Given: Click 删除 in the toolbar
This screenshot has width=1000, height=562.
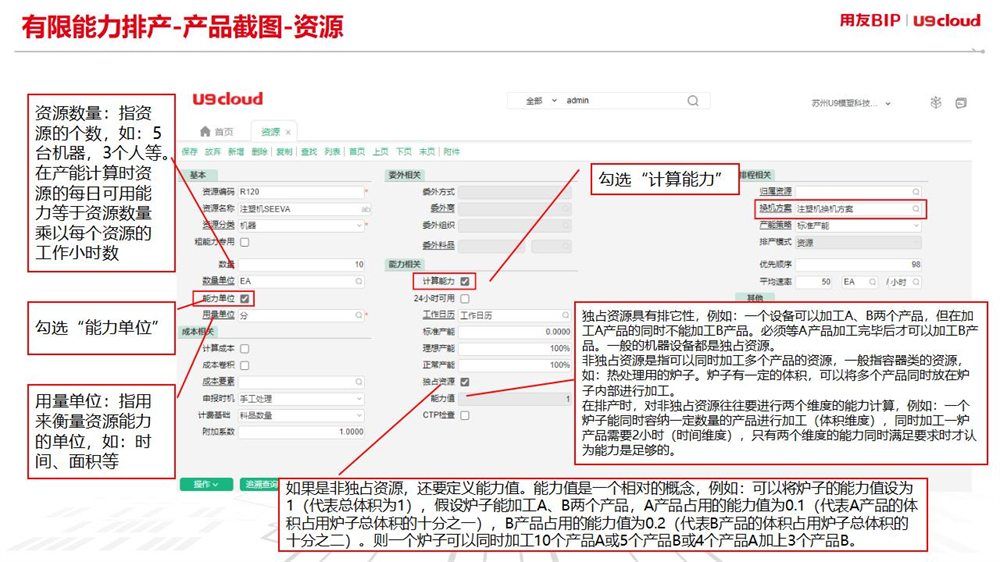Looking at the screenshot, I should pyautogui.click(x=260, y=152).
